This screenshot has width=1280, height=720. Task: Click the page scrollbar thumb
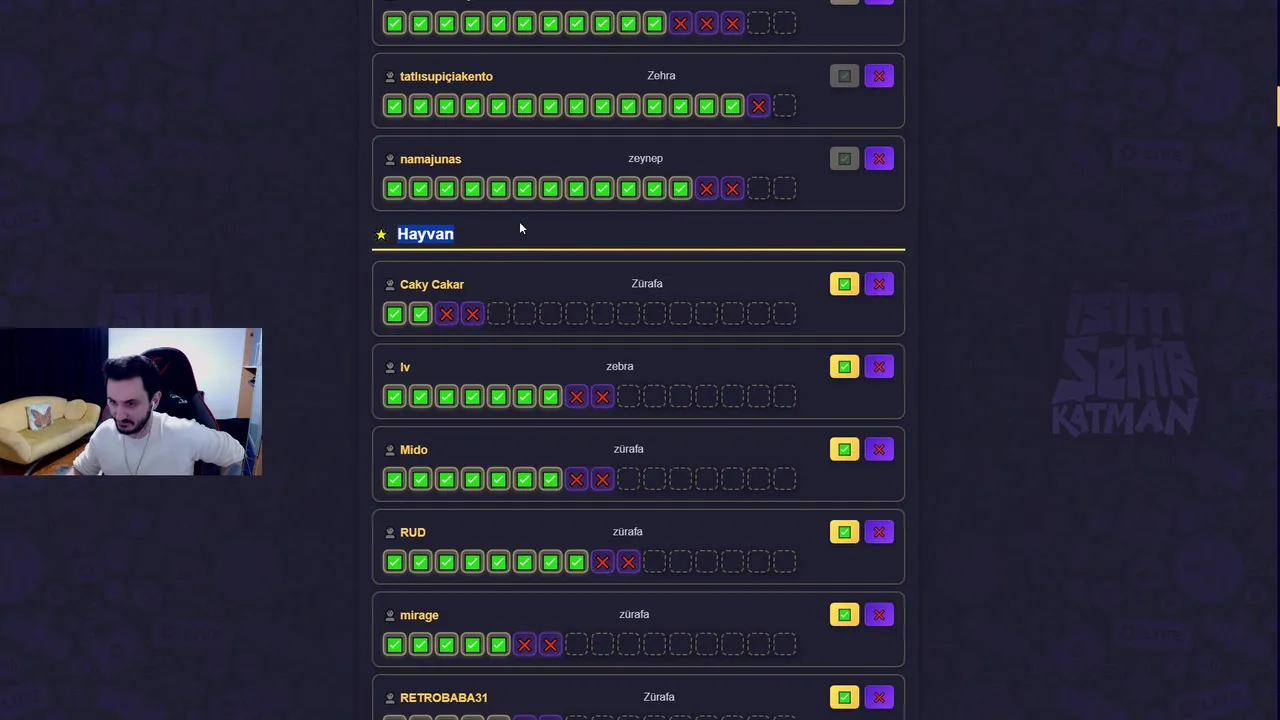1277,106
